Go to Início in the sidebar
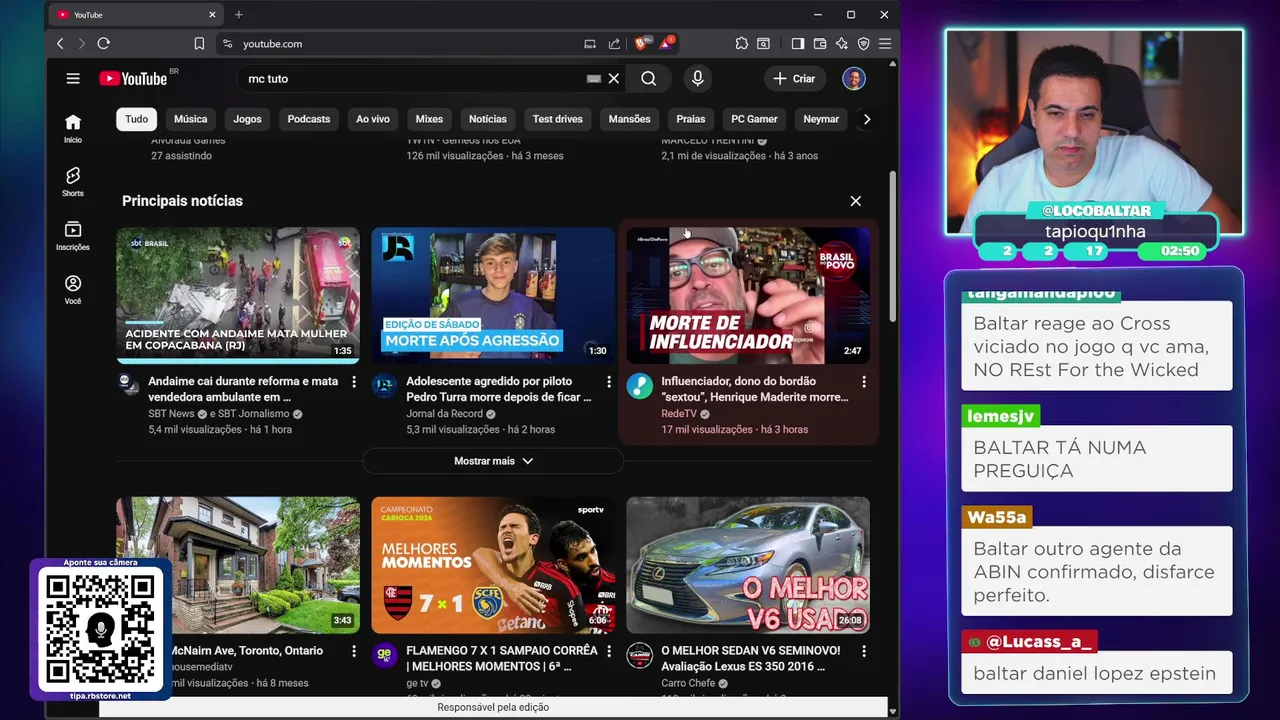Image resolution: width=1280 pixels, height=720 pixels. tap(73, 128)
